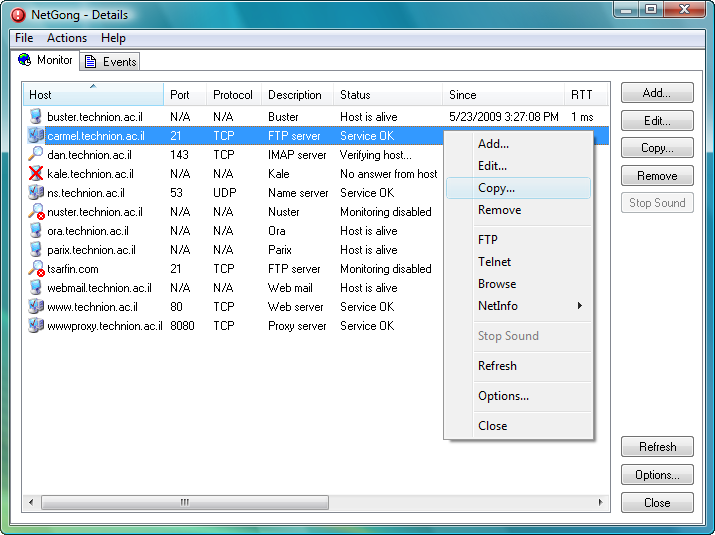Click the Options... button at bottom right
The image size is (715, 535).
coord(657,475)
